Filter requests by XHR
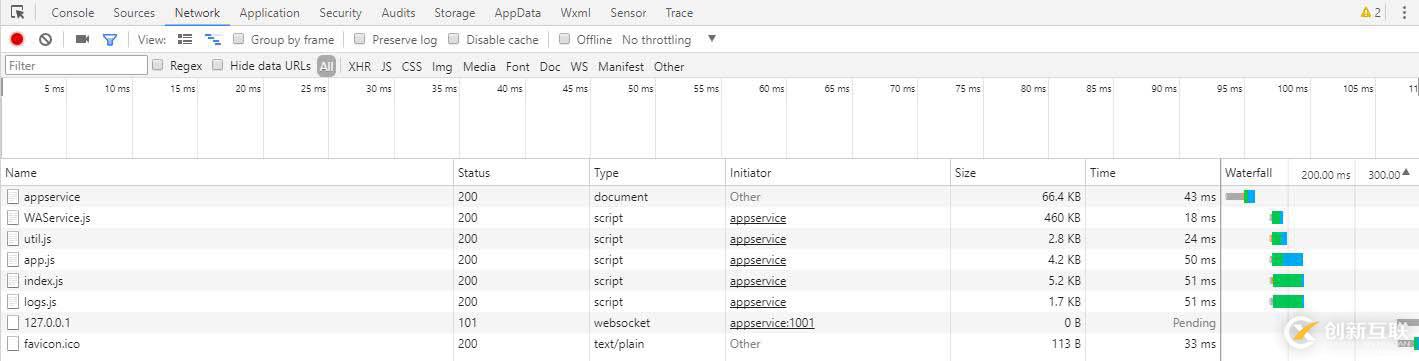Image resolution: width=1419 pixels, height=361 pixels. [x=359, y=67]
